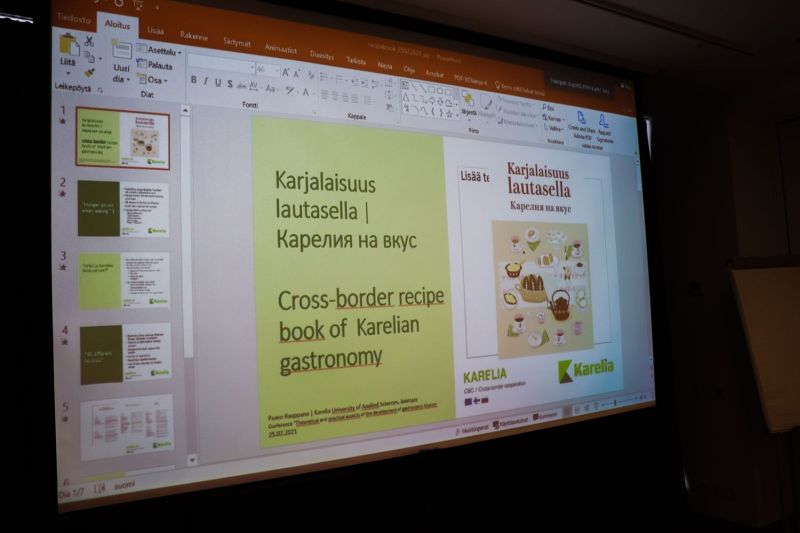
Task: Open the Leikepöytä dialog launcher
Action: tap(101, 90)
